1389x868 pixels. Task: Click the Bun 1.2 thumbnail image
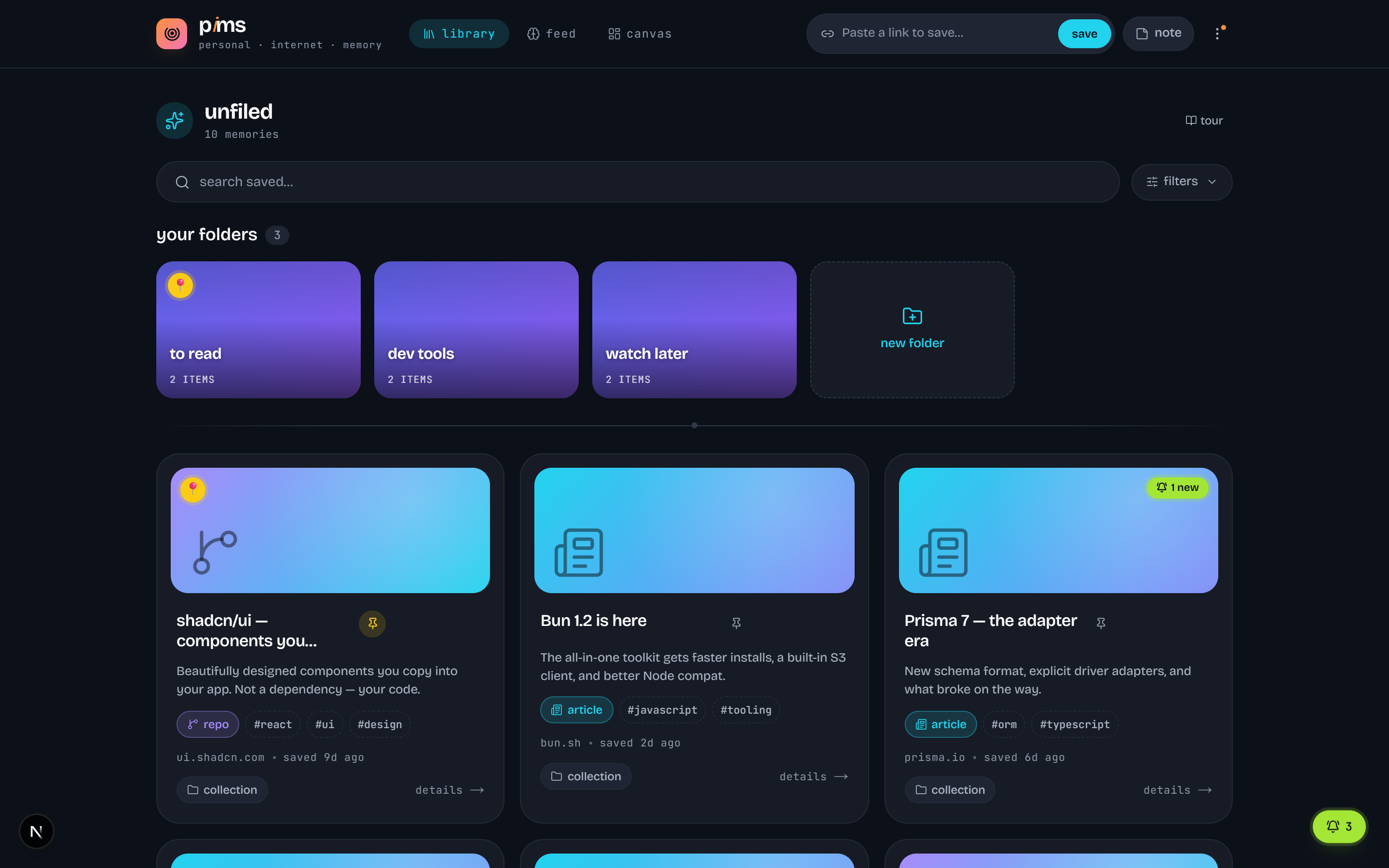click(x=694, y=530)
